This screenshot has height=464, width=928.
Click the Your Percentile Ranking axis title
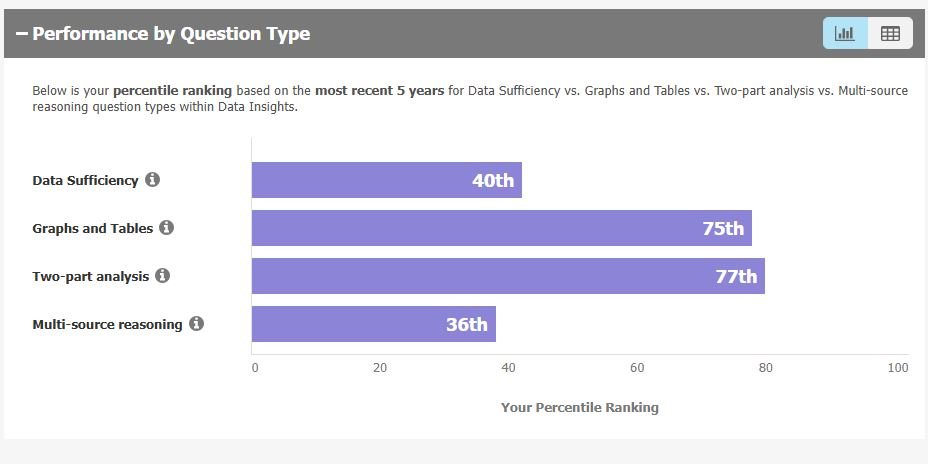[579, 407]
